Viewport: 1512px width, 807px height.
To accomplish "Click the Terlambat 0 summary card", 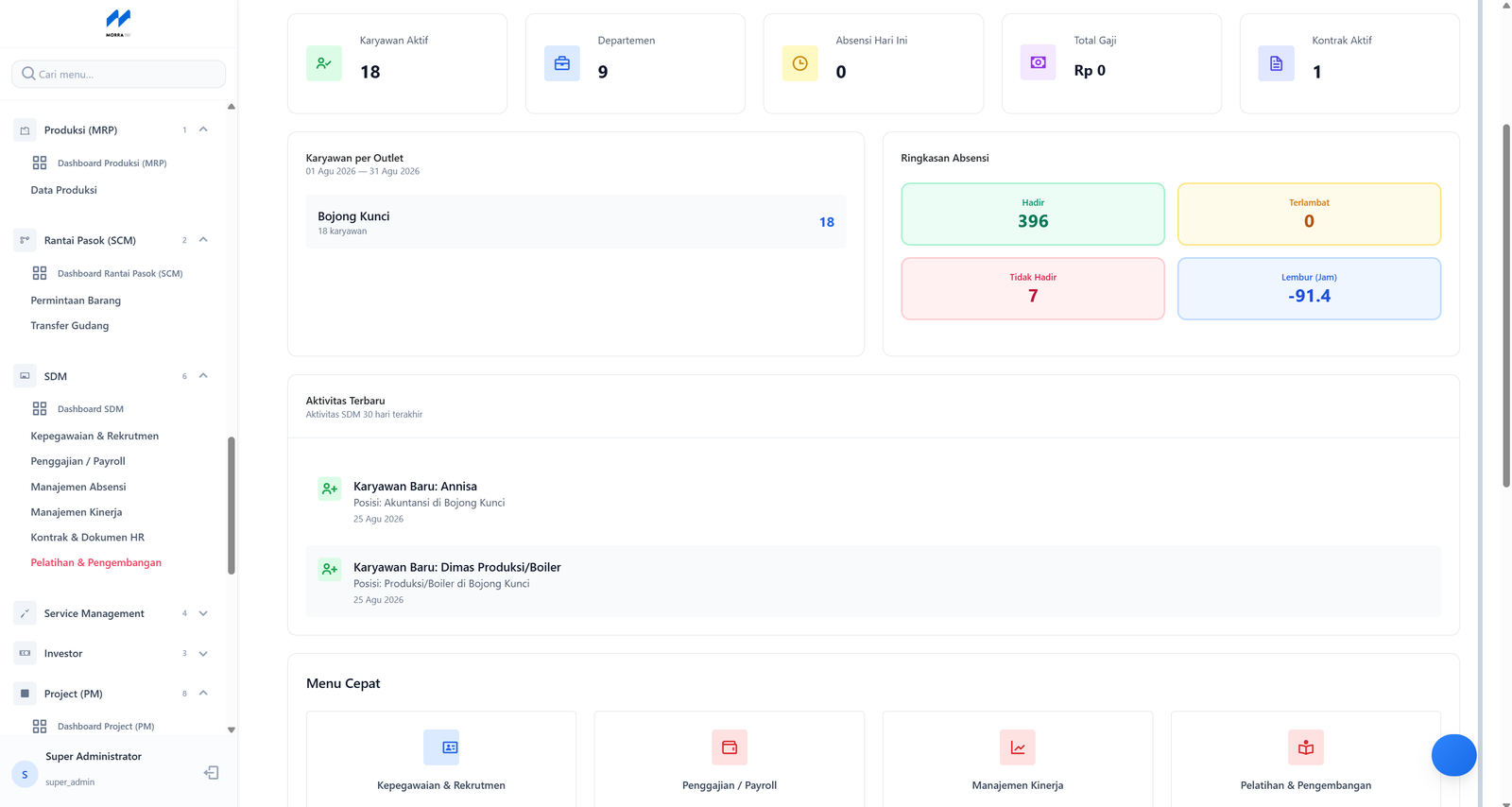I will pyautogui.click(x=1309, y=214).
